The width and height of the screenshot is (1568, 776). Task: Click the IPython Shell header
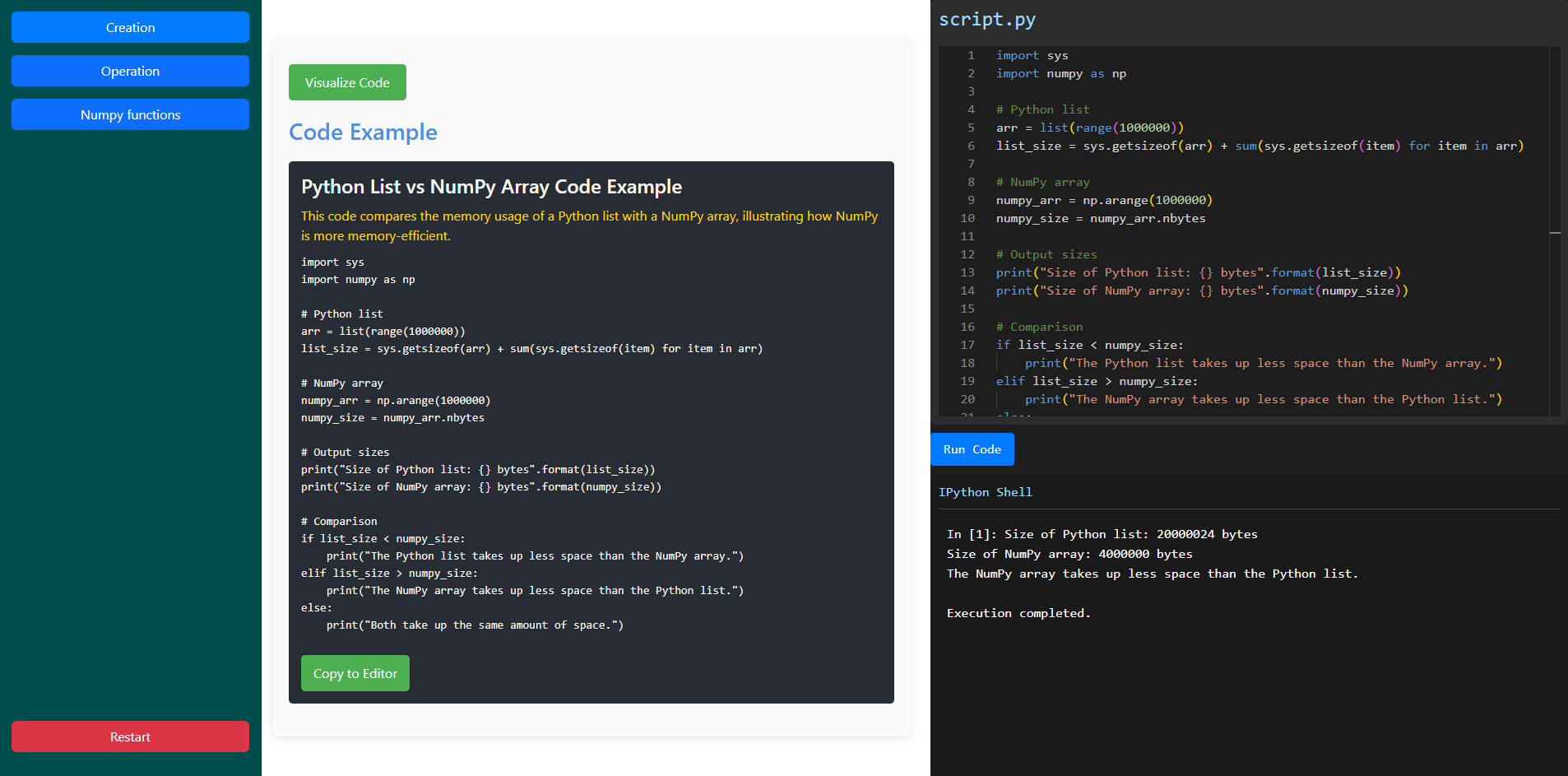click(x=985, y=492)
